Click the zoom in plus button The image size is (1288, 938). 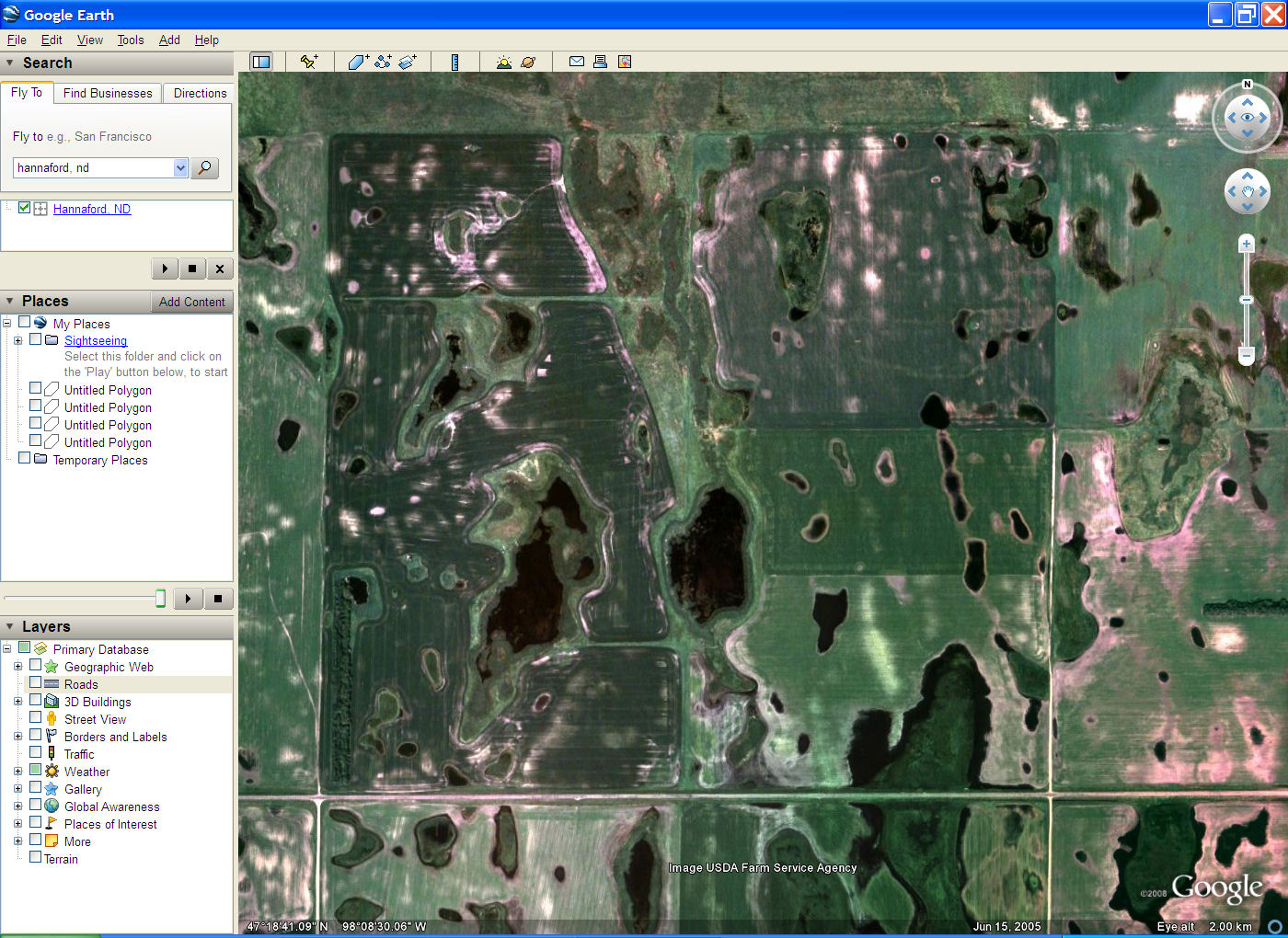(x=1247, y=244)
